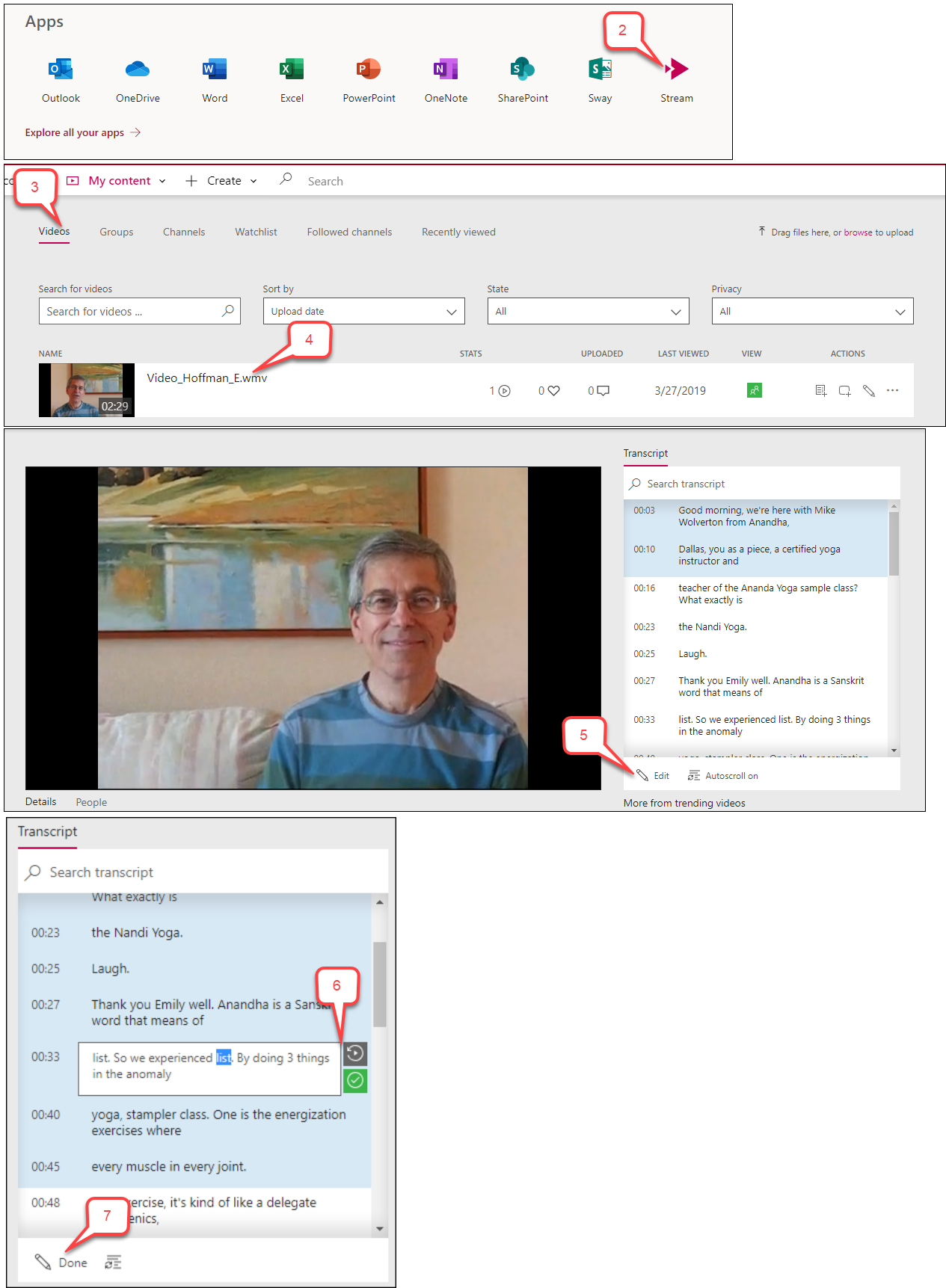Open the Followed channels tab
Screen dimensions: 946x1288
(x=349, y=232)
